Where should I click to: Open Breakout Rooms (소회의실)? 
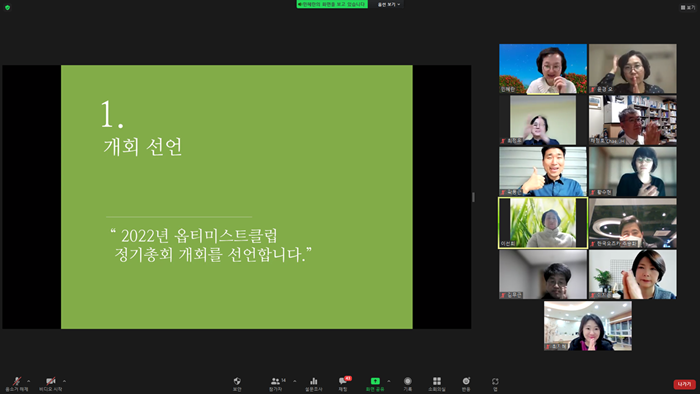pyautogui.click(x=437, y=384)
